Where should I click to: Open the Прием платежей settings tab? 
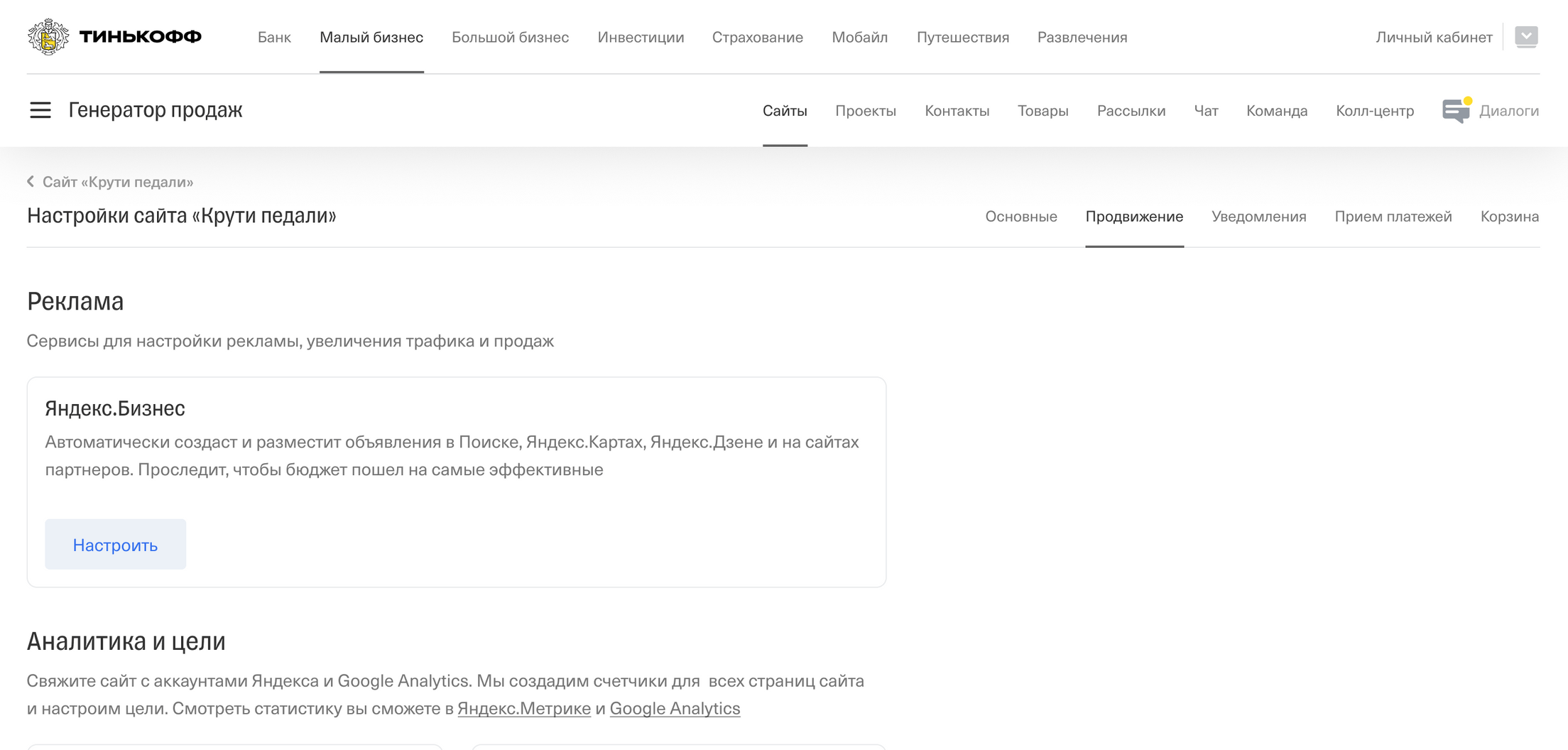pyautogui.click(x=1393, y=217)
